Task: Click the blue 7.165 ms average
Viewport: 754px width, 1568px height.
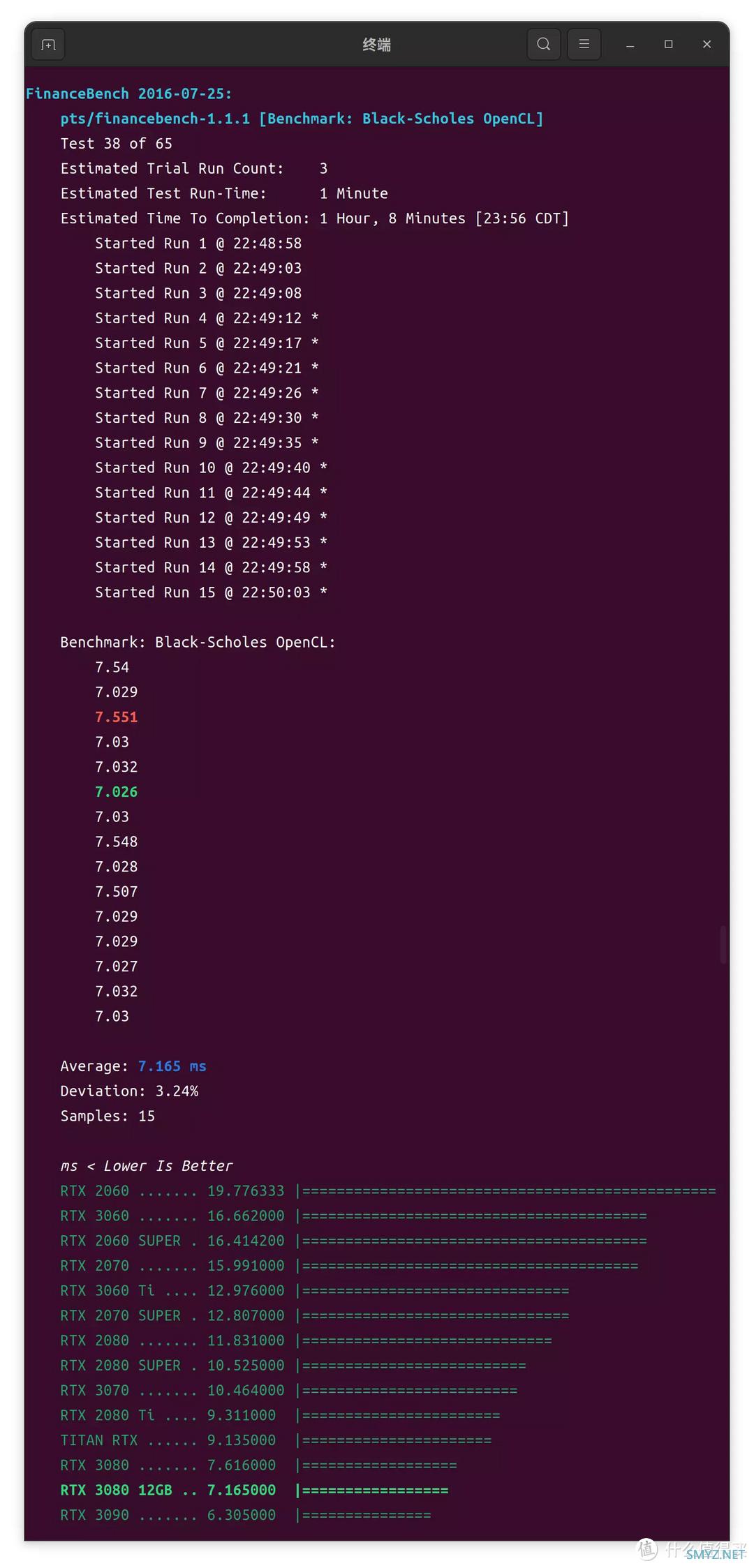Action: (172, 1066)
